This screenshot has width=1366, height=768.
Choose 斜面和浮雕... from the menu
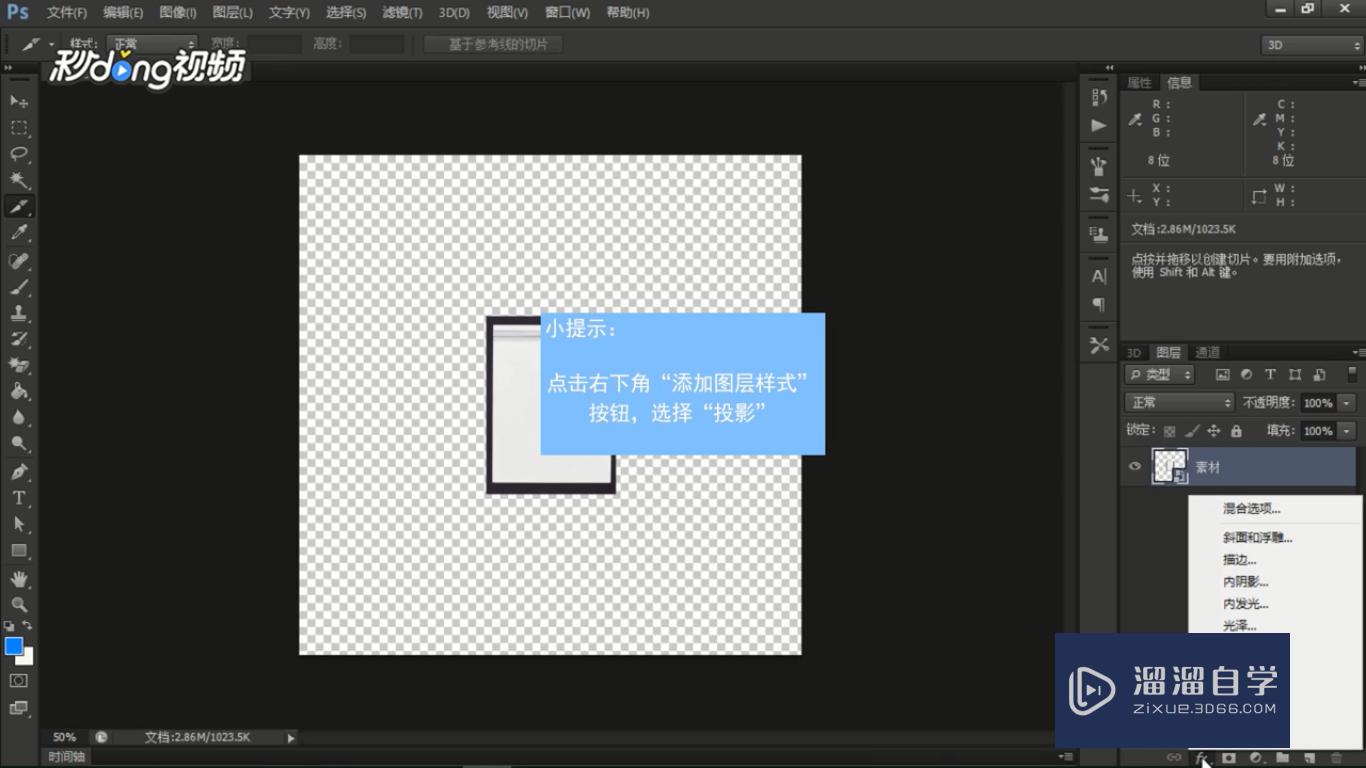1258,538
